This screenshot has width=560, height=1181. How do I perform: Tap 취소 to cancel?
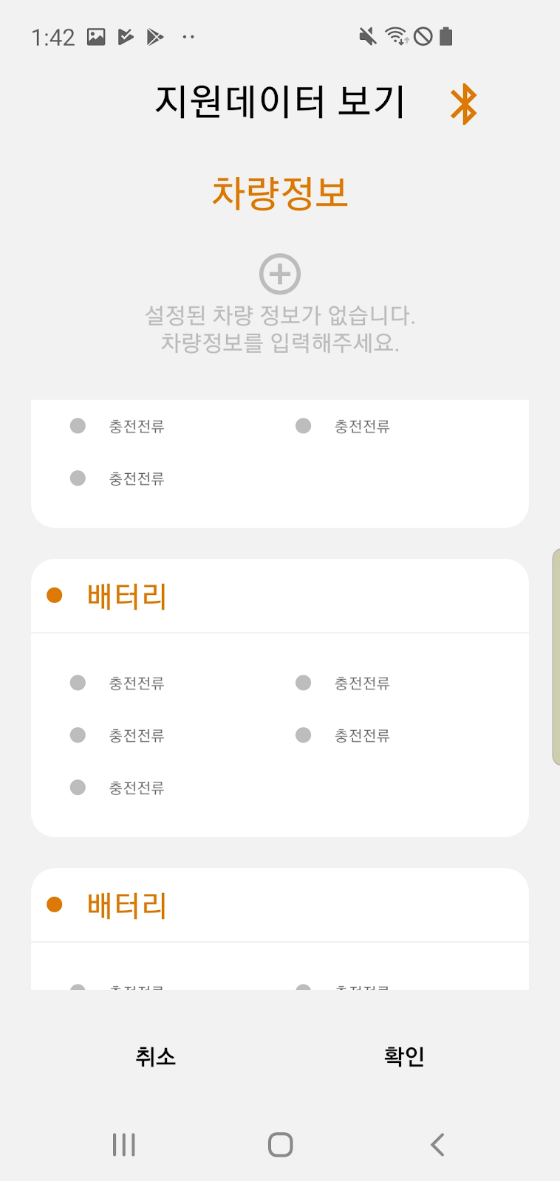pyautogui.click(x=156, y=1057)
